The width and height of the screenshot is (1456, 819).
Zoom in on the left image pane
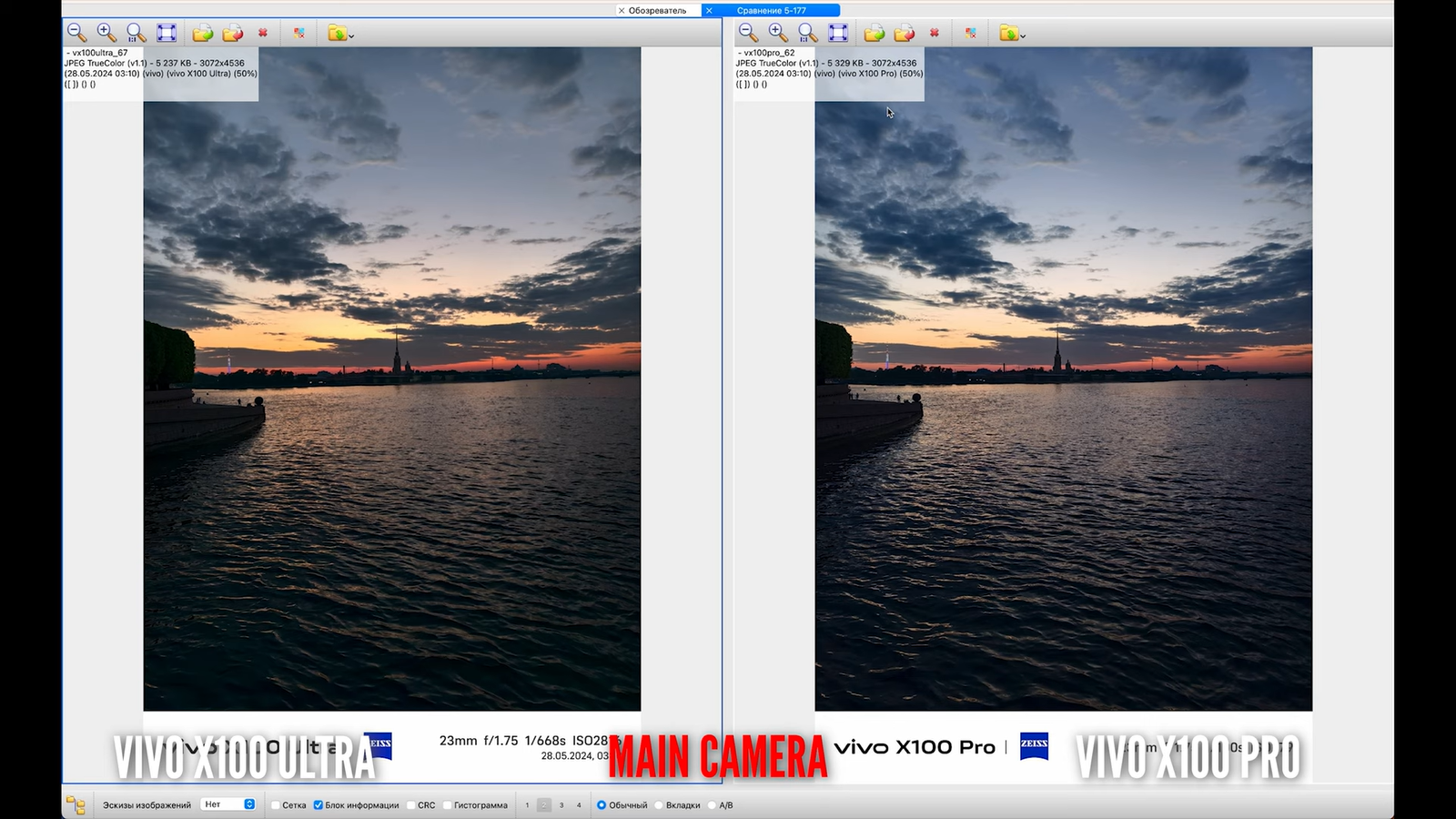106,33
